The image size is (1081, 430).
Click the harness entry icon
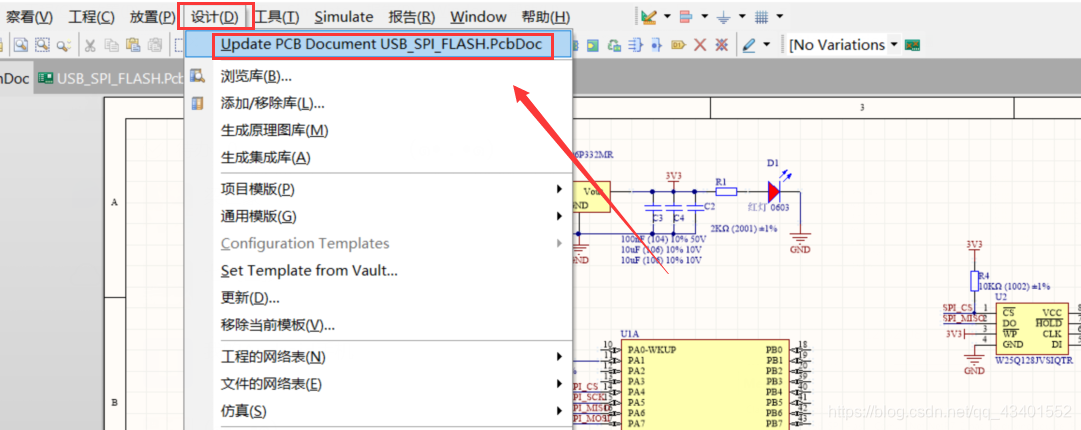point(656,45)
